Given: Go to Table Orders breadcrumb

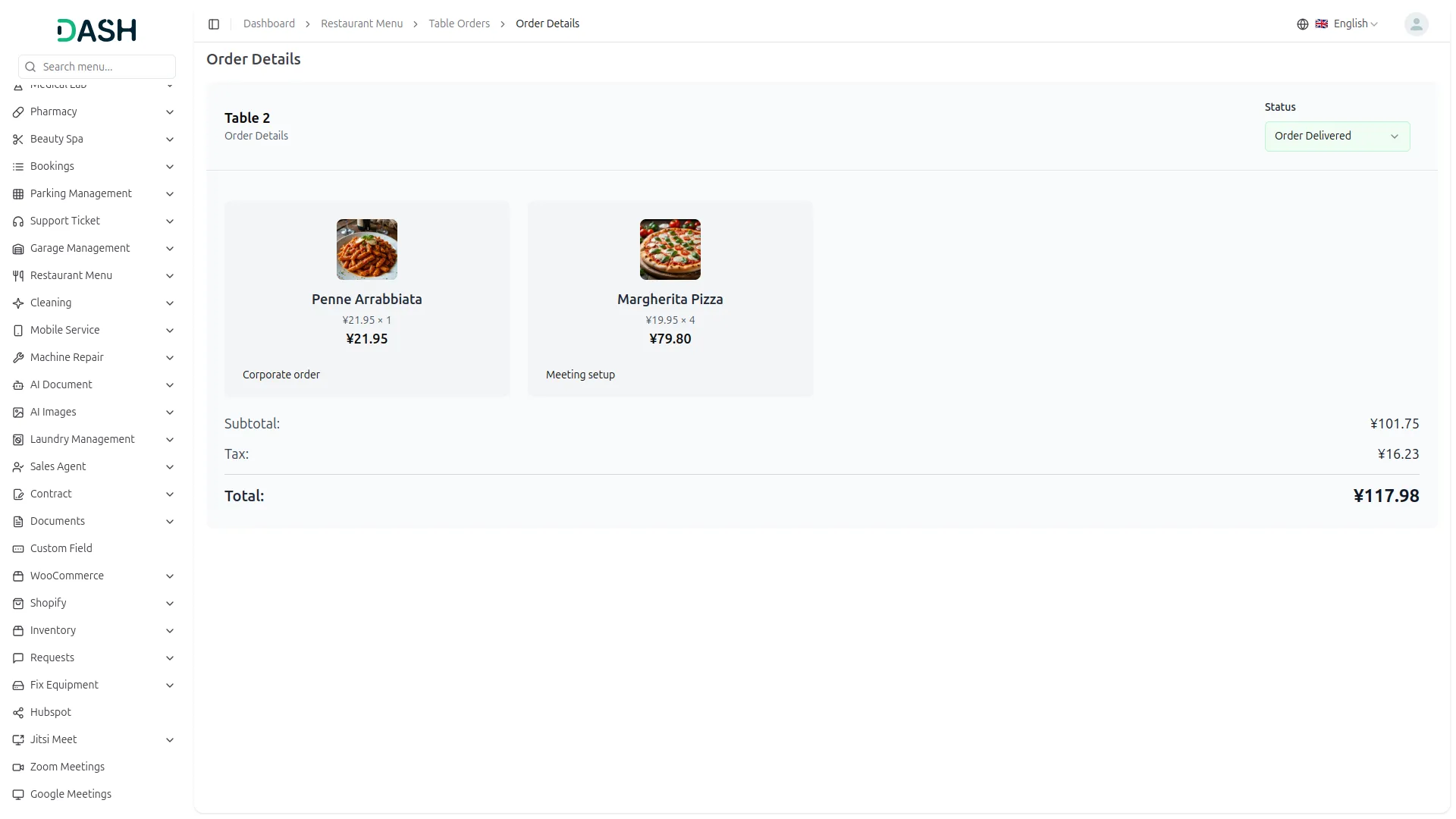Looking at the screenshot, I should tap(459, 24).
